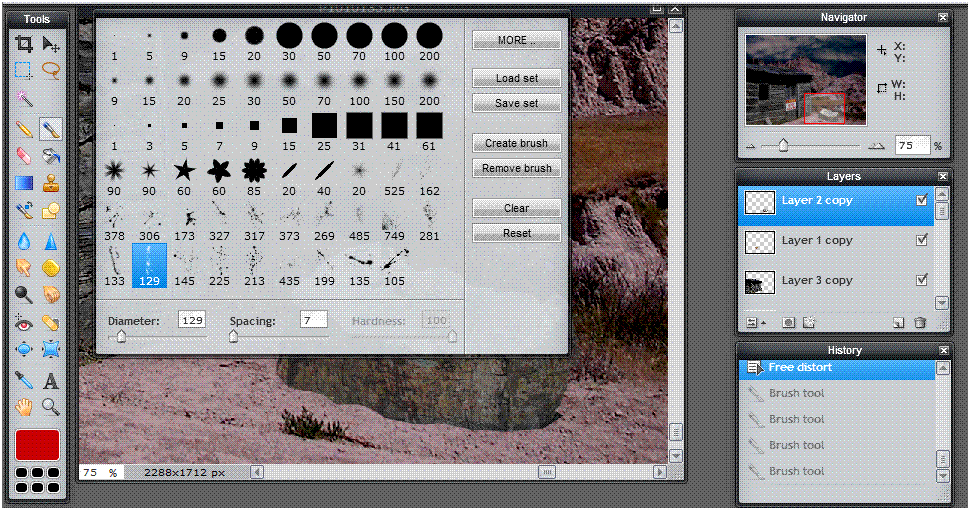This screenshot has height=511, width=970.
Task: Select the Lasso tool
Action: [x=50, y=71]
